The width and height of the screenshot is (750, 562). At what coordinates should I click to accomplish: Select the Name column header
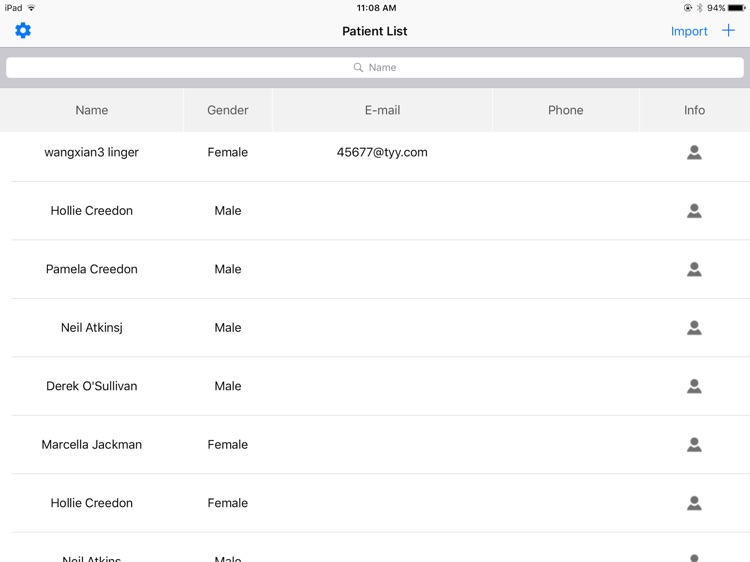(92, 110)
